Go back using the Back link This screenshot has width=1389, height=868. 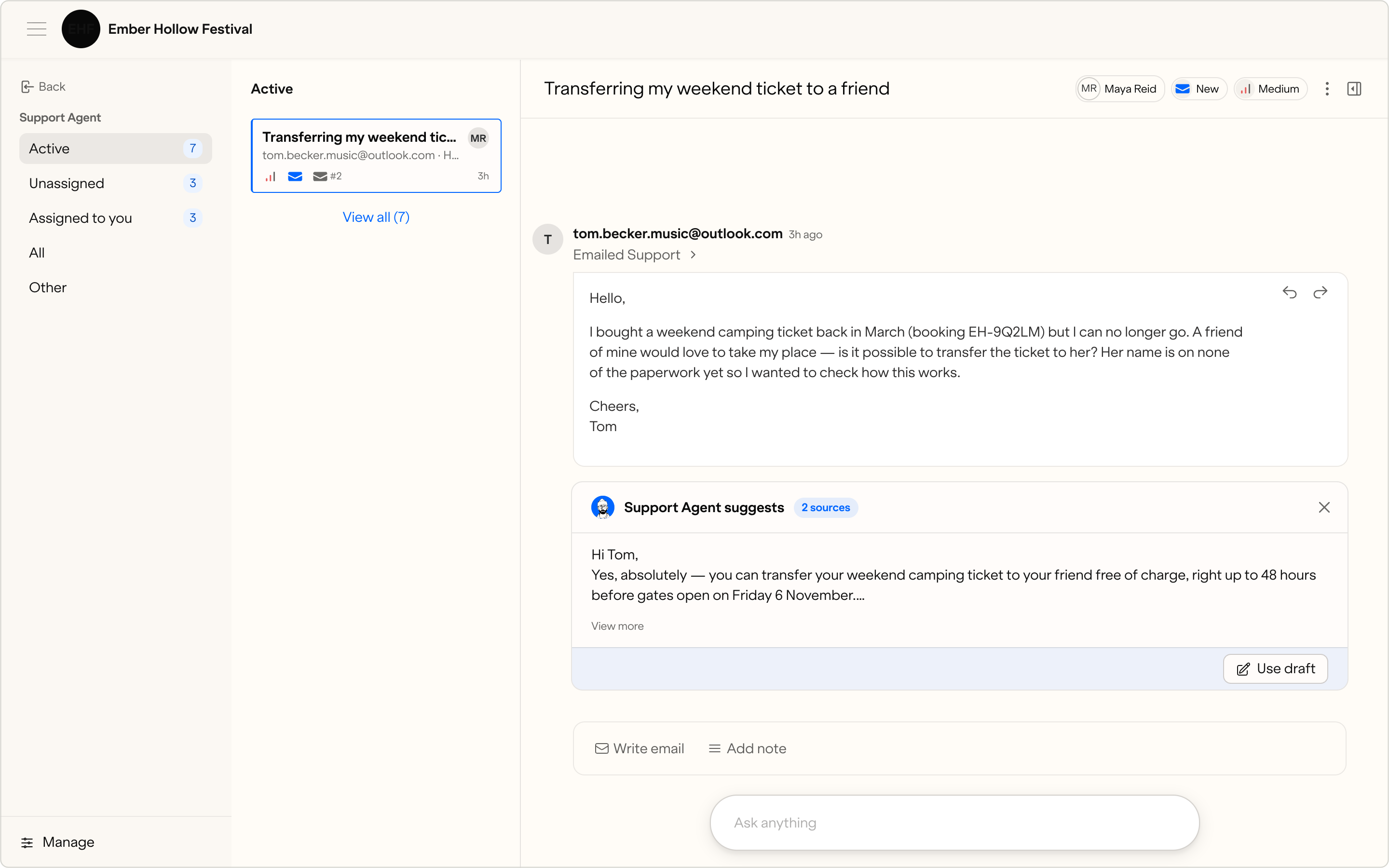tap(43, 87)
